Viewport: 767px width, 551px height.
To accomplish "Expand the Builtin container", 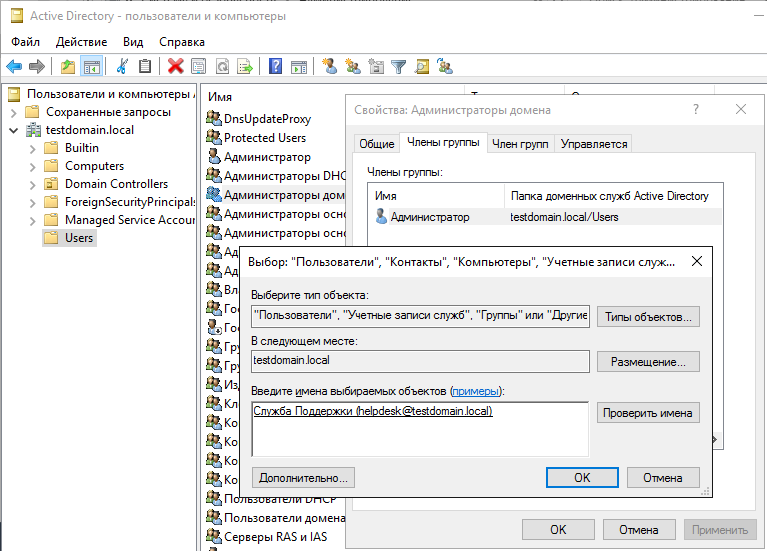I will 32,148.
